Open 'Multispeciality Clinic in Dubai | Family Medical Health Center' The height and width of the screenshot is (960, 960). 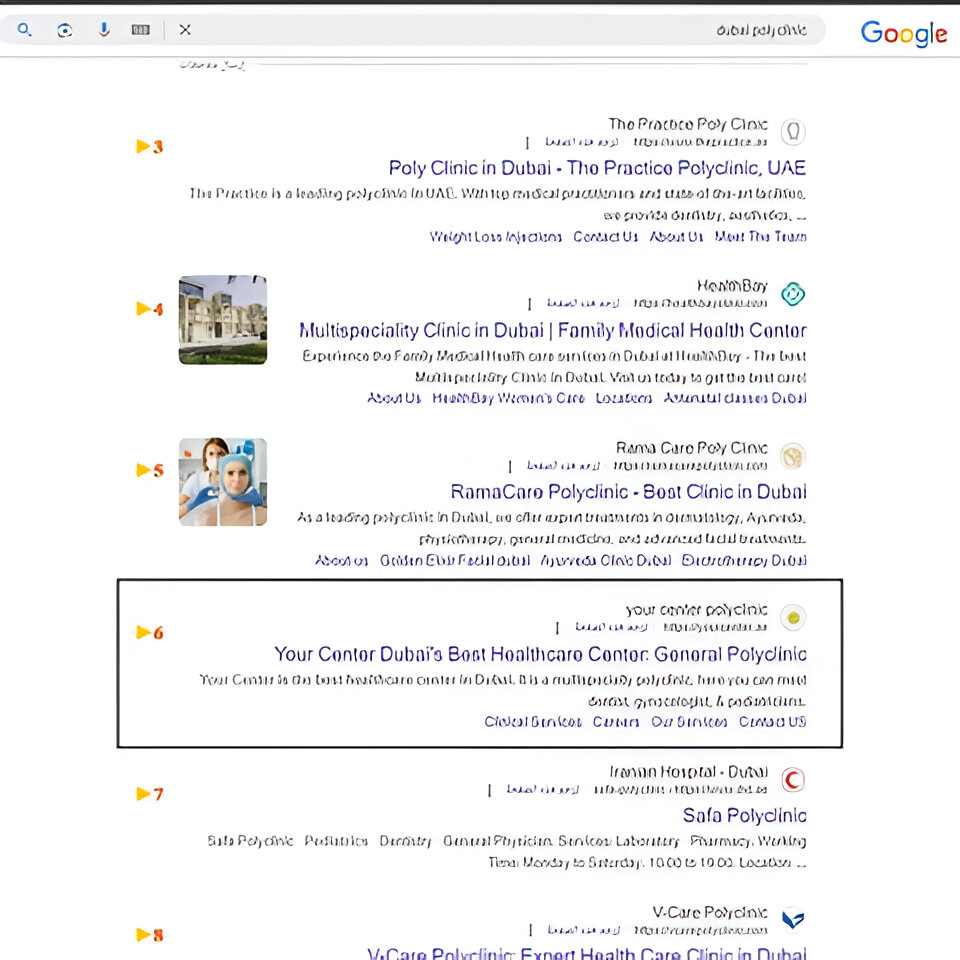pyautogui.click(x=552, y=331)
